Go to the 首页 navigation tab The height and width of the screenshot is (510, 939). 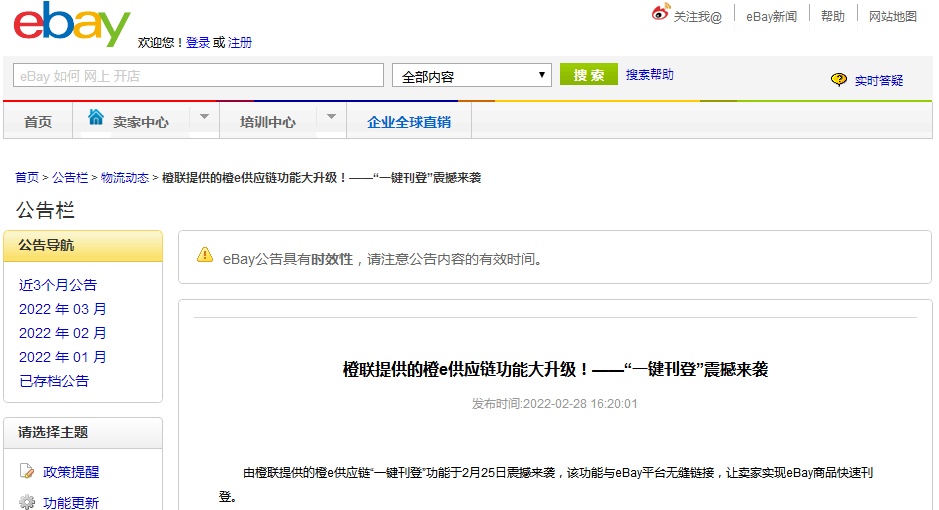pos(38,122)
